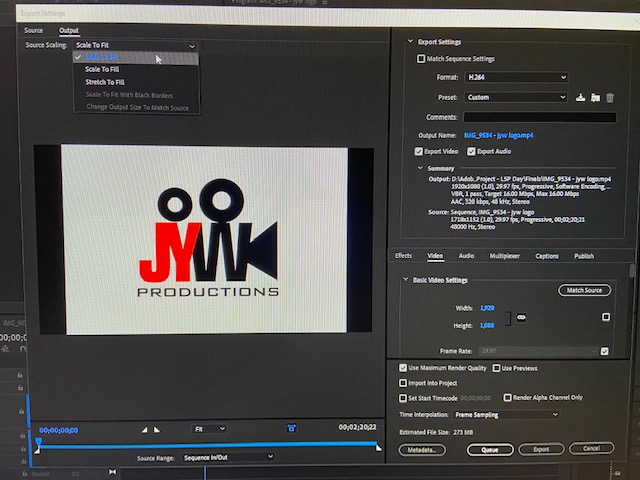Click the Delete Preset trash icon

[x=610, y=98]
